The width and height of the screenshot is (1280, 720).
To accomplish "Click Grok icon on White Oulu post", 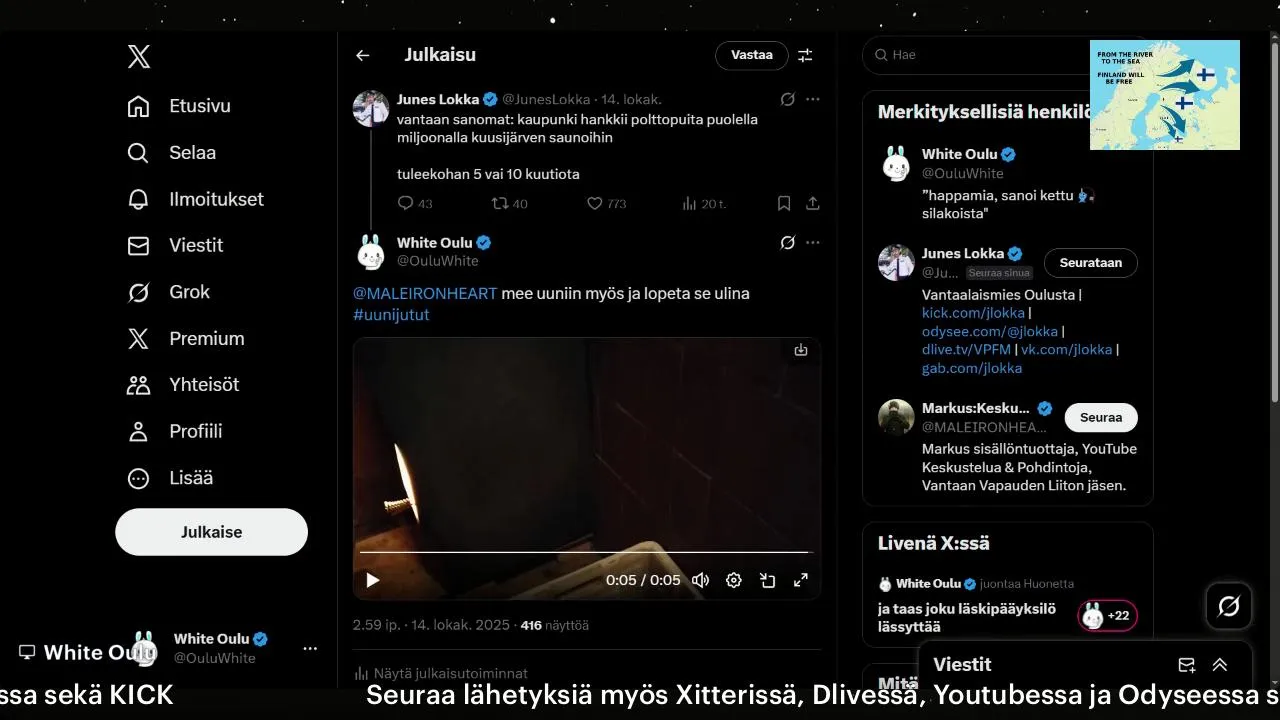I will click(x=788, y=242).
